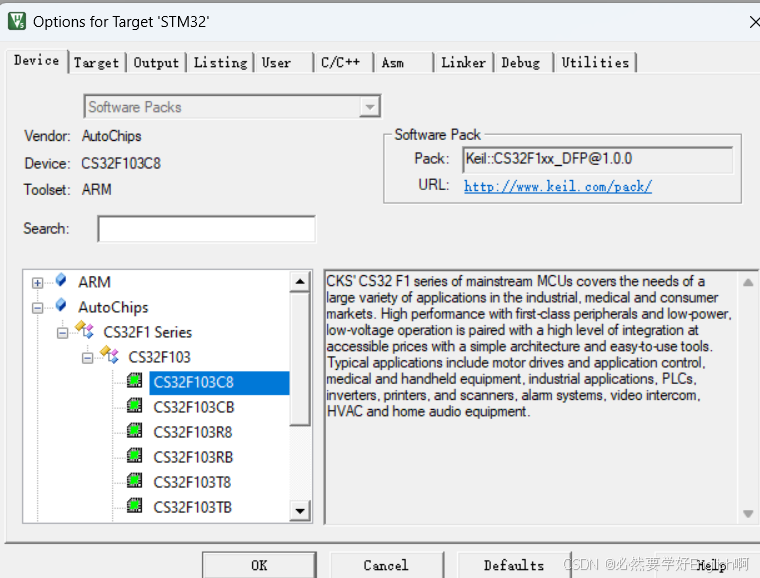This screenshot has height=578, width=760.
Task: Open the Software Packs dropdown
Action: 370,107
